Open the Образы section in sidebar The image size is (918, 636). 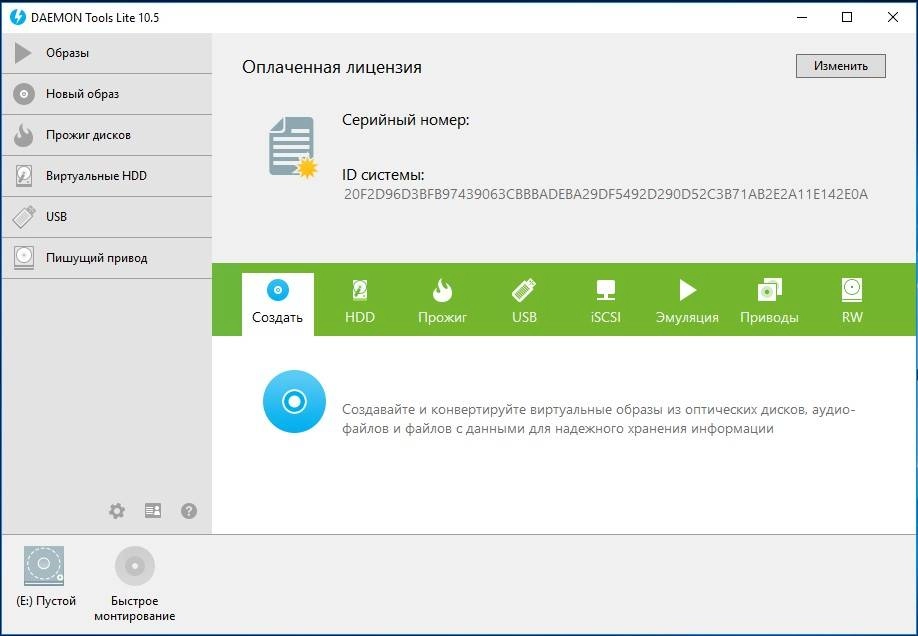[x=107, y=53]
